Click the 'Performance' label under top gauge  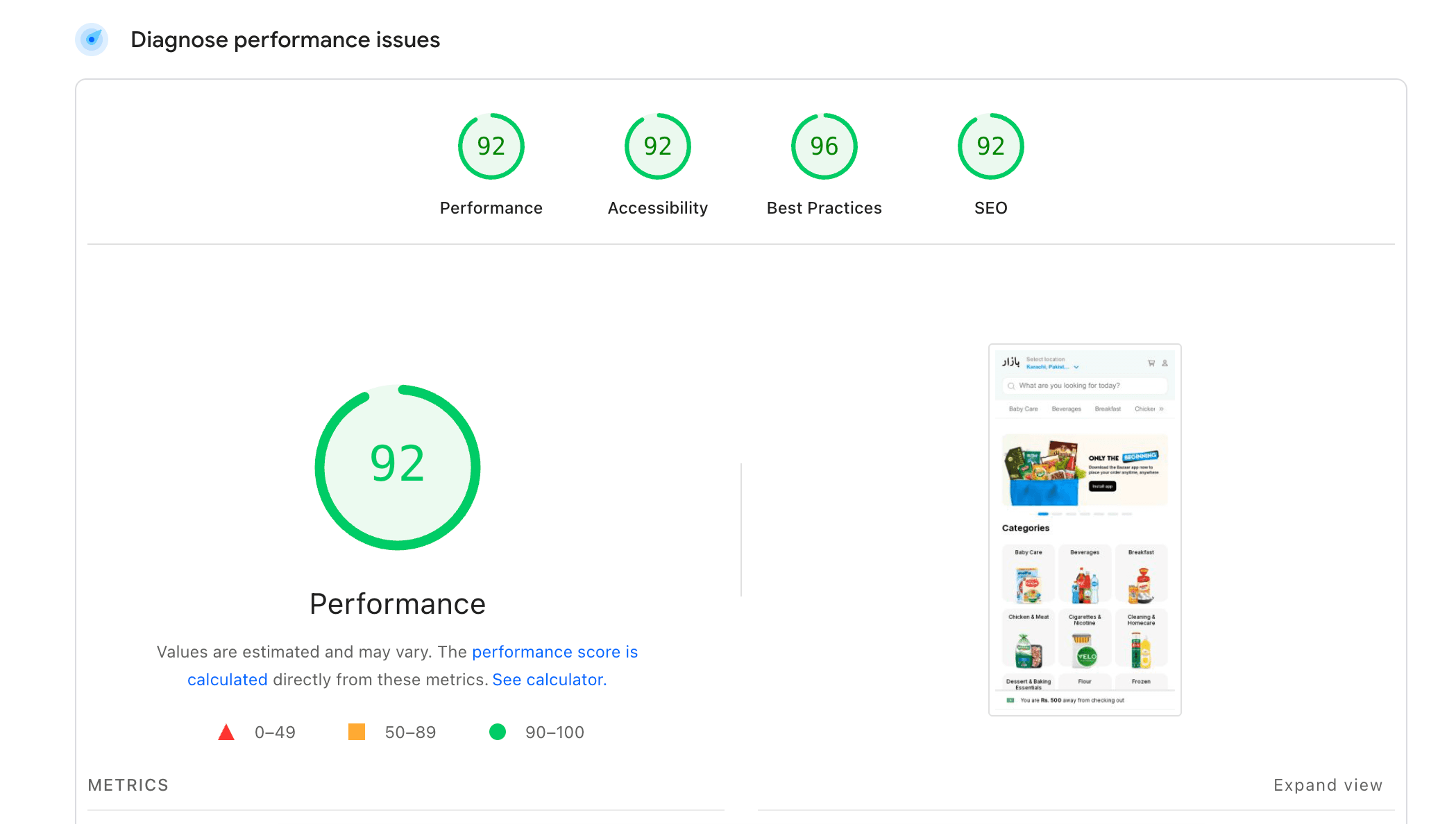coord(491,208)
